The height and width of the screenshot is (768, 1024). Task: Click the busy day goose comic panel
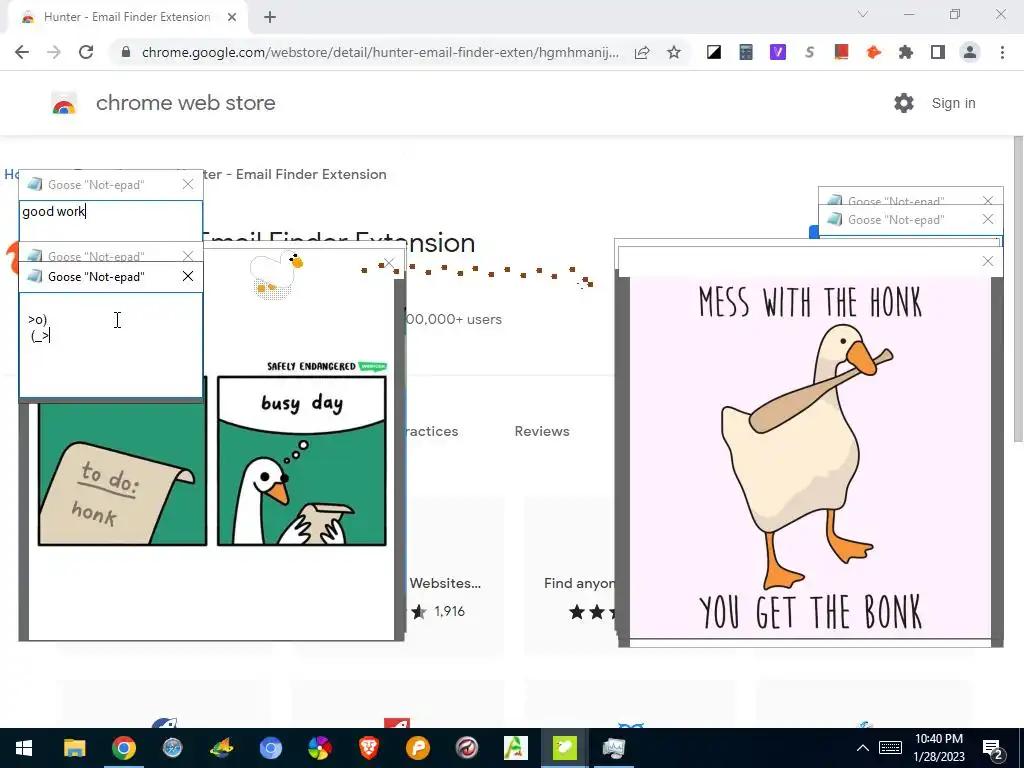click(x=302, y=460)
